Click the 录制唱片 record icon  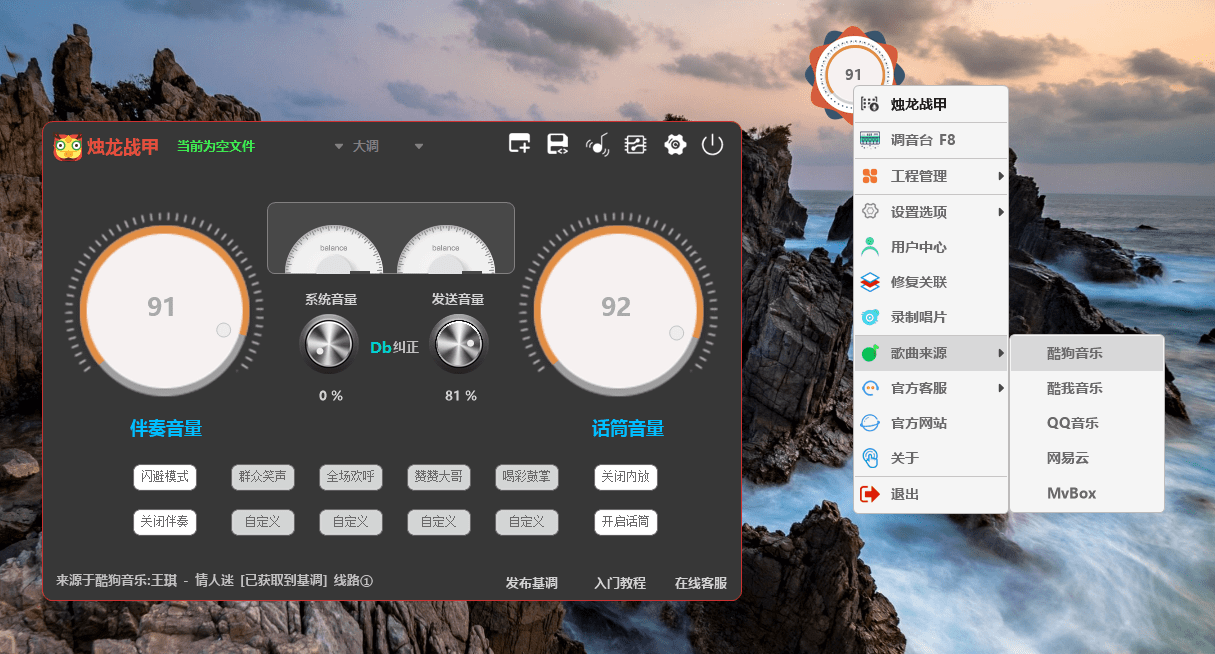(870, 317)
